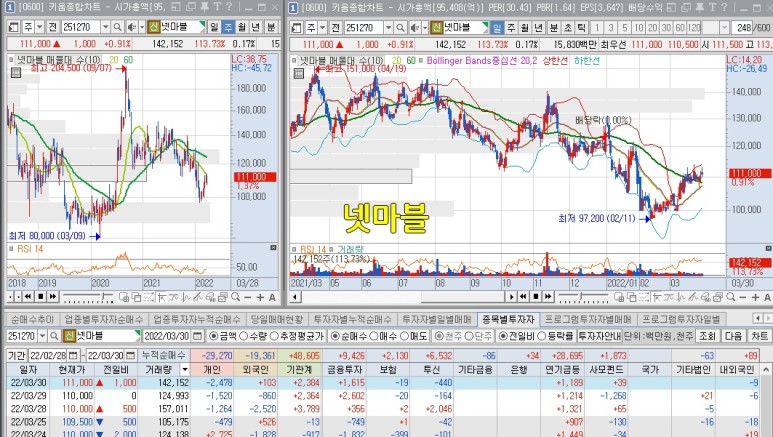The image size is (773, 437).
Task: Select 등락률 radio button
Action: coord(541,336)
